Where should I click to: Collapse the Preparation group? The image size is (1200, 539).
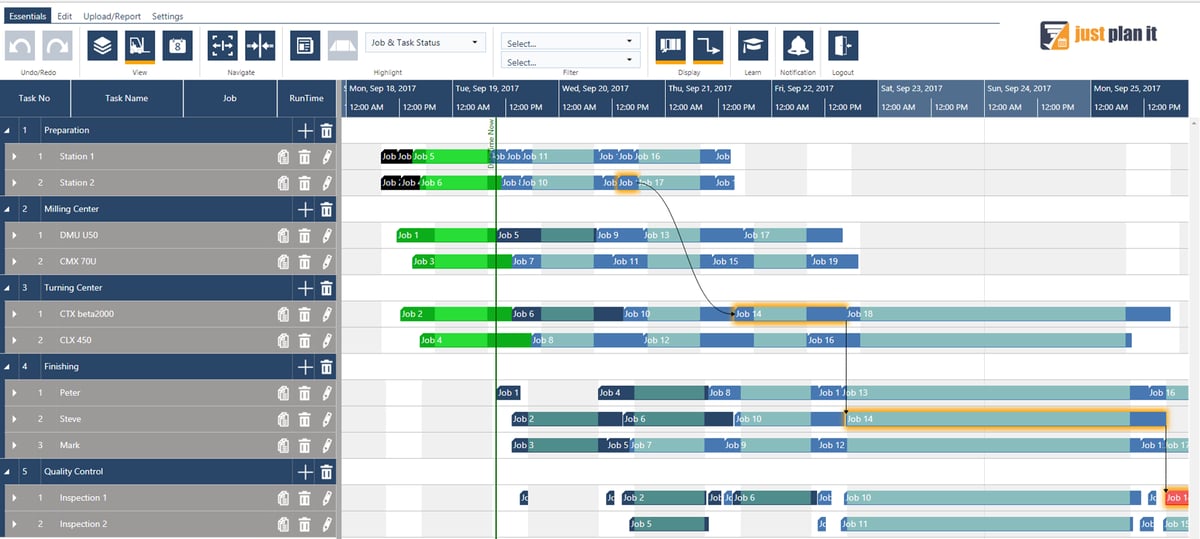(7, 130)
